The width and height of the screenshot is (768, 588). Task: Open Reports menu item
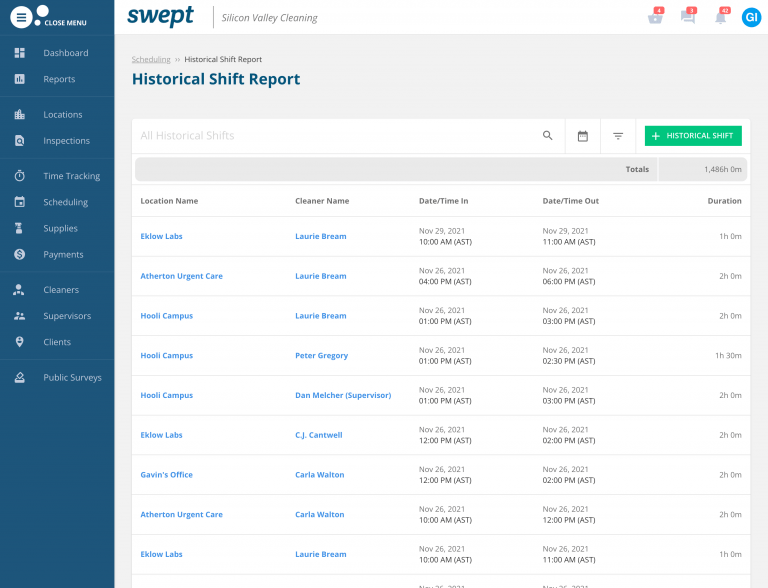point(59,79)
